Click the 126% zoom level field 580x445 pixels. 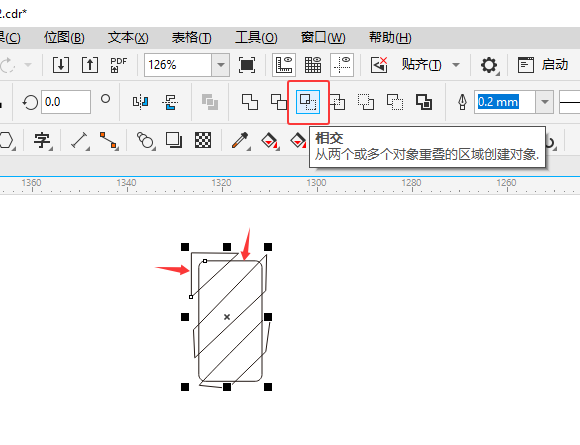[x=178, y=65]
